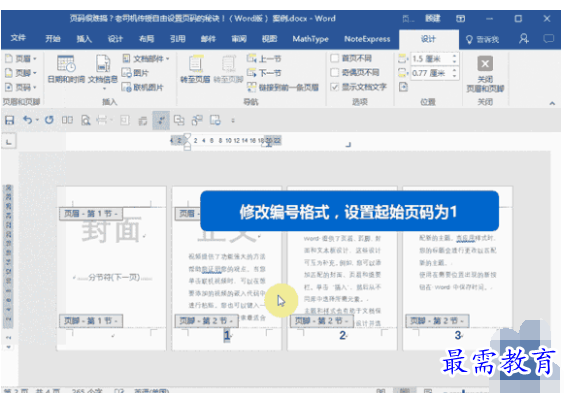
Task: Click the 页脚 - 第 1 节 footer label
Action: 91,321
